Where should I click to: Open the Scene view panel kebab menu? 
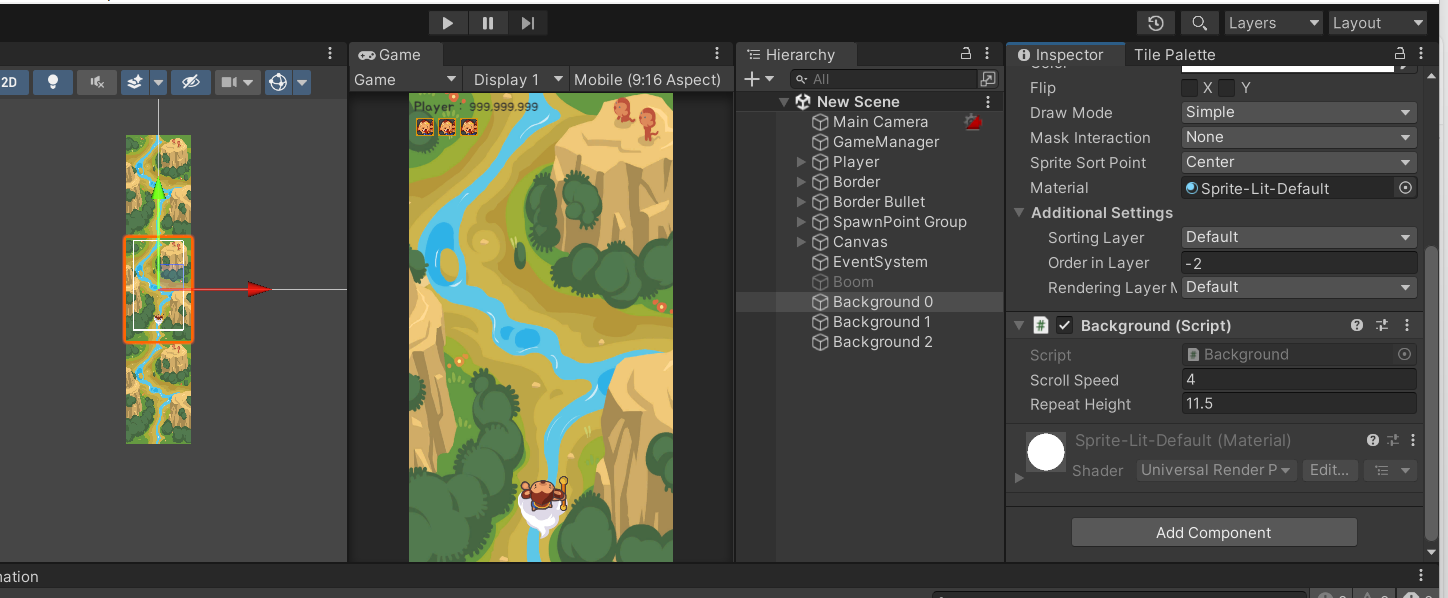pos(331,54)
